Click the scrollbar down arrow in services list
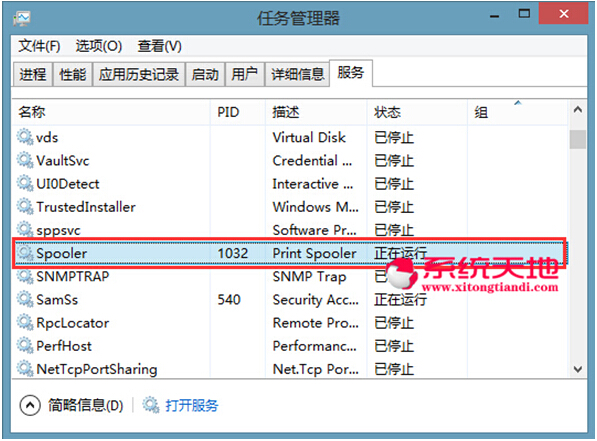Viewport: 597px width, 441px height. [578, 369]
